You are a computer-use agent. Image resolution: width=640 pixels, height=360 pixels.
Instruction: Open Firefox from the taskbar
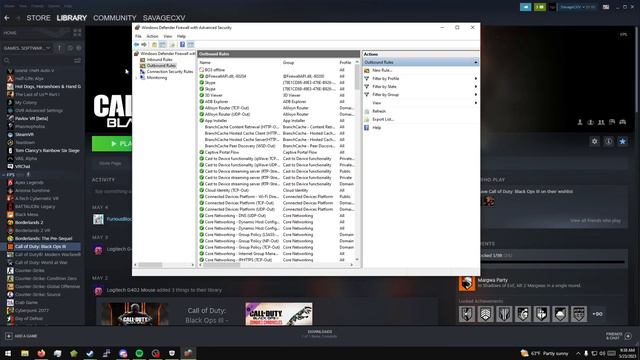(41, 353)
